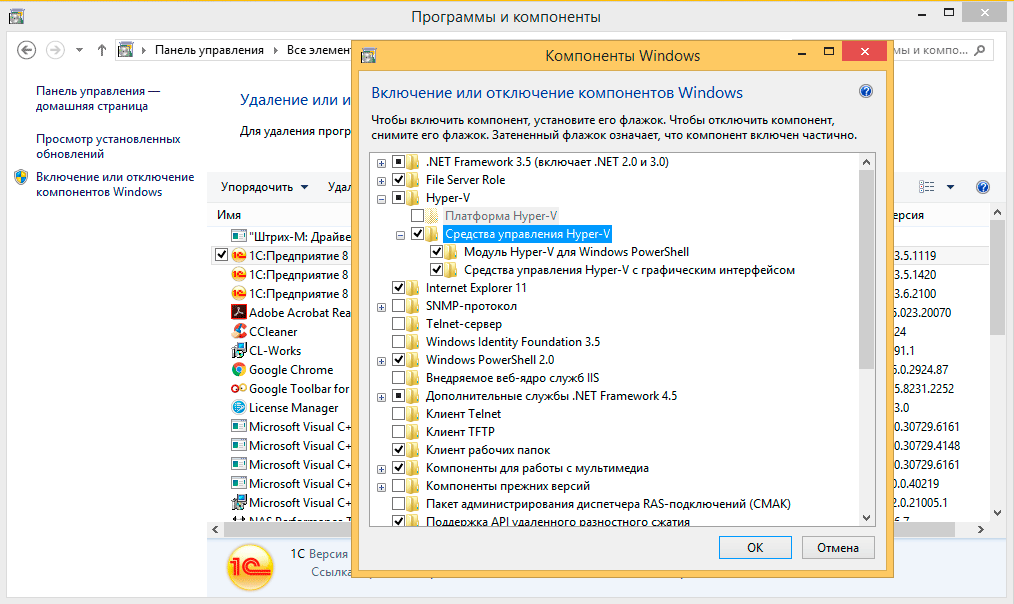Uncheck Модуль Hyper-V для Windows PowerShell
Screen dimensions: 1014x604
point(437,252)
